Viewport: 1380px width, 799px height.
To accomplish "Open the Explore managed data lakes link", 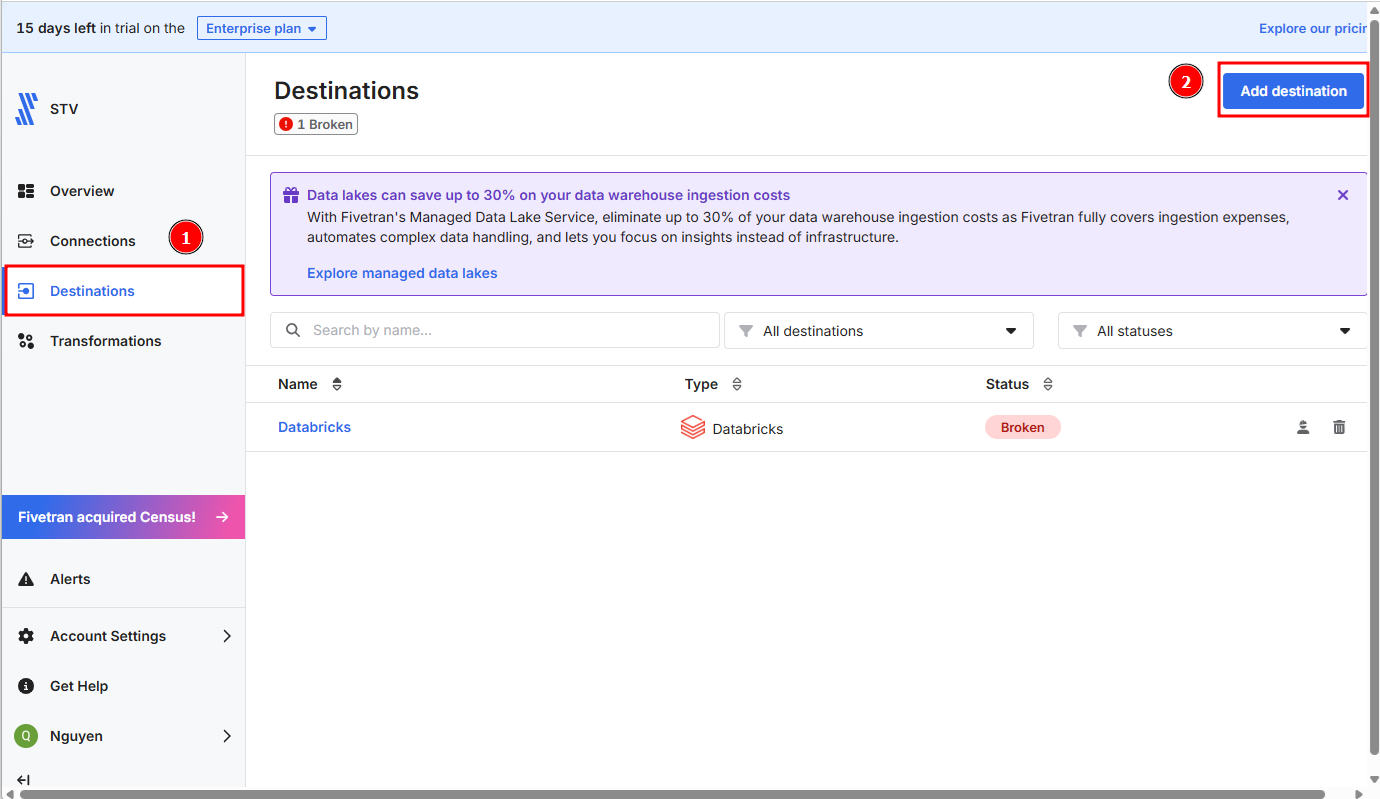I will point(402,273).
